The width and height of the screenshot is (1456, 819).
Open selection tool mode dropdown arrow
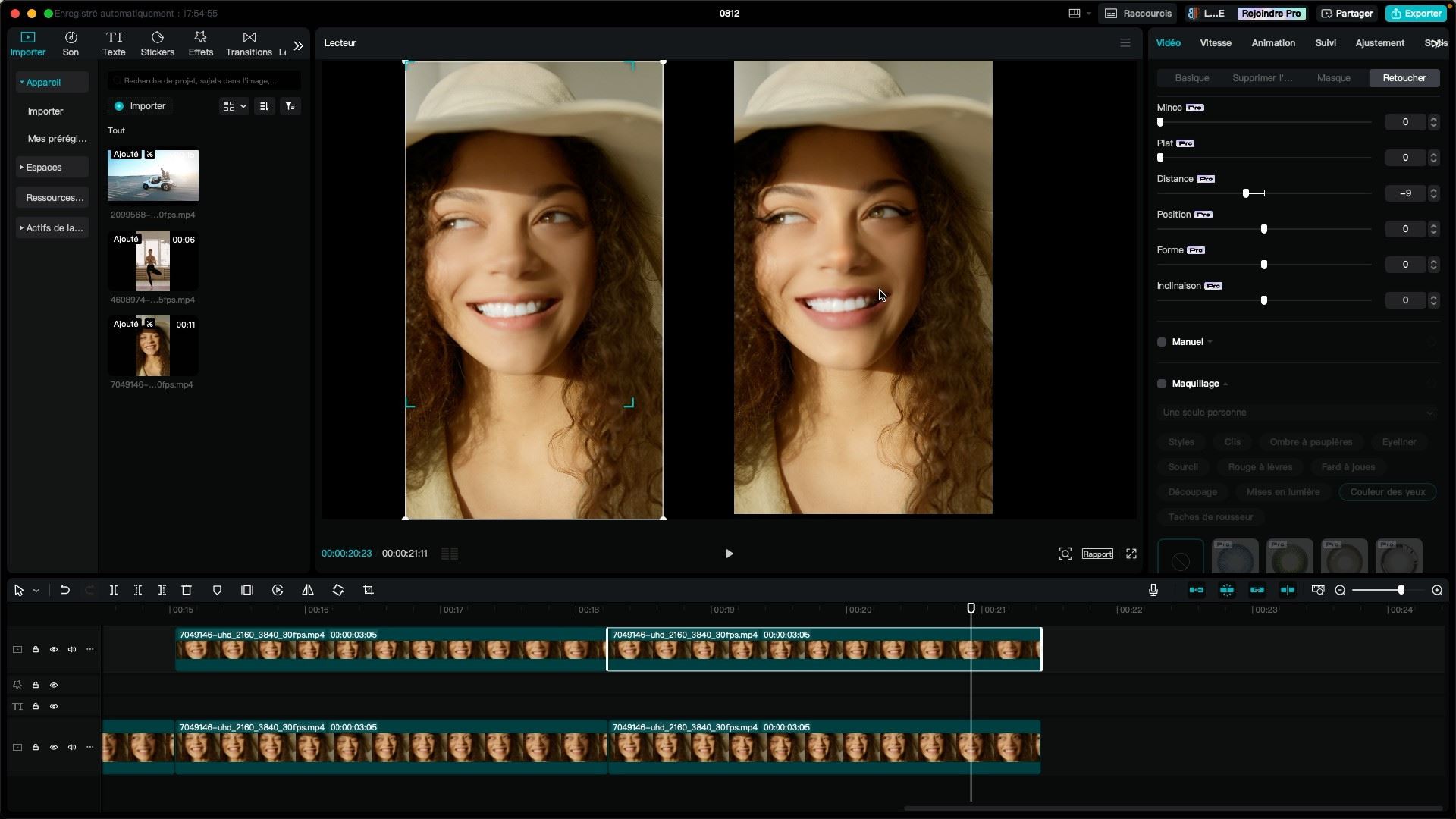coord(36,591)
